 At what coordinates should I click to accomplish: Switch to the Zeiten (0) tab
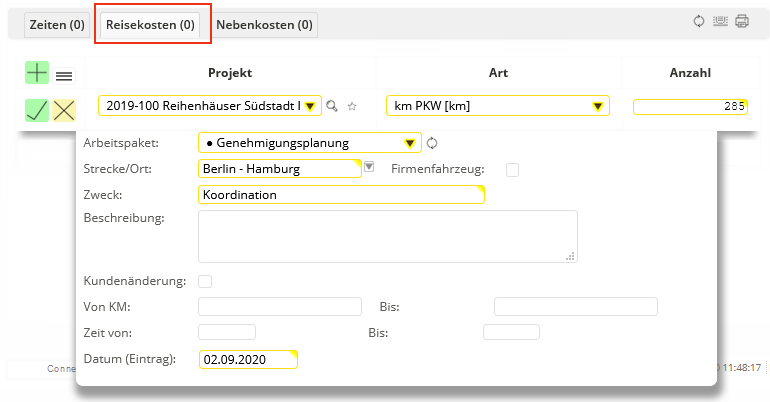pos(56,24)
